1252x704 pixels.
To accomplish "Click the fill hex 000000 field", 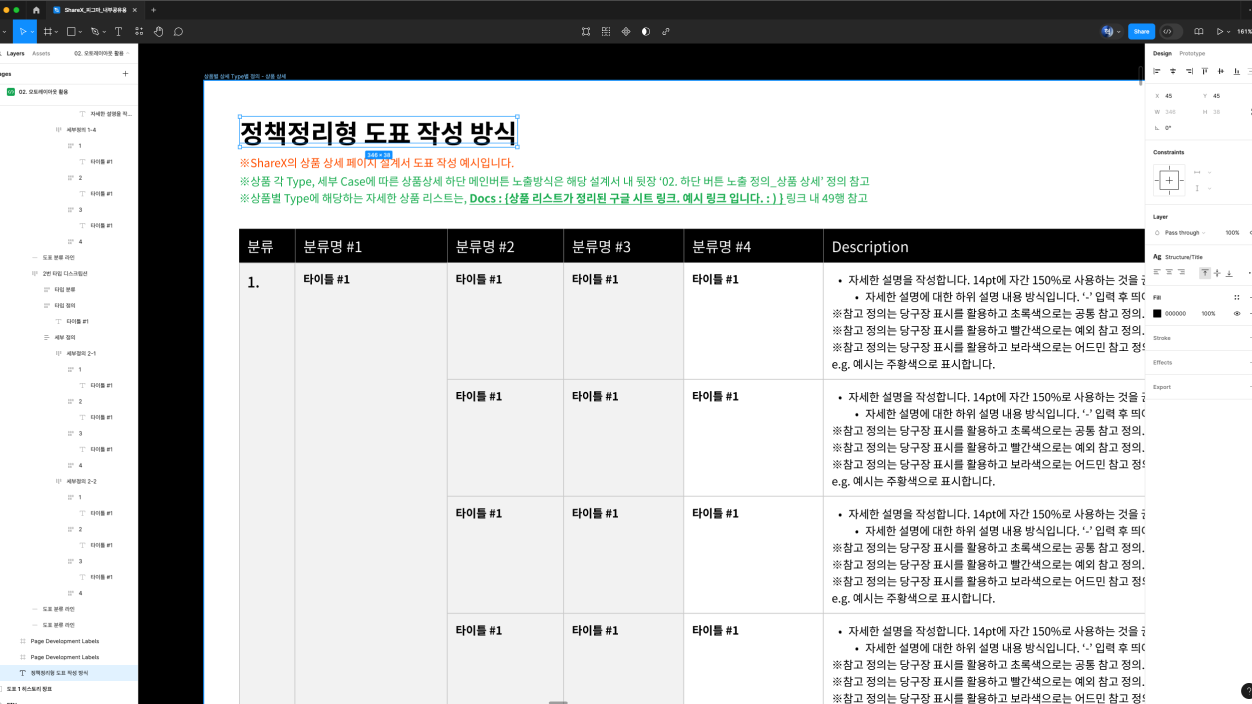I will coord(1176,313).
